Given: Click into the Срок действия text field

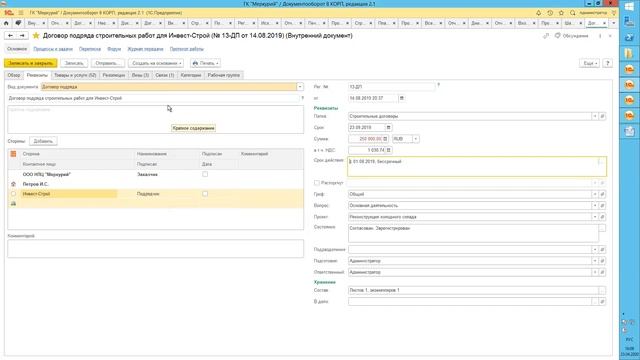Looking at the screenshot, I should pos(477,167).
